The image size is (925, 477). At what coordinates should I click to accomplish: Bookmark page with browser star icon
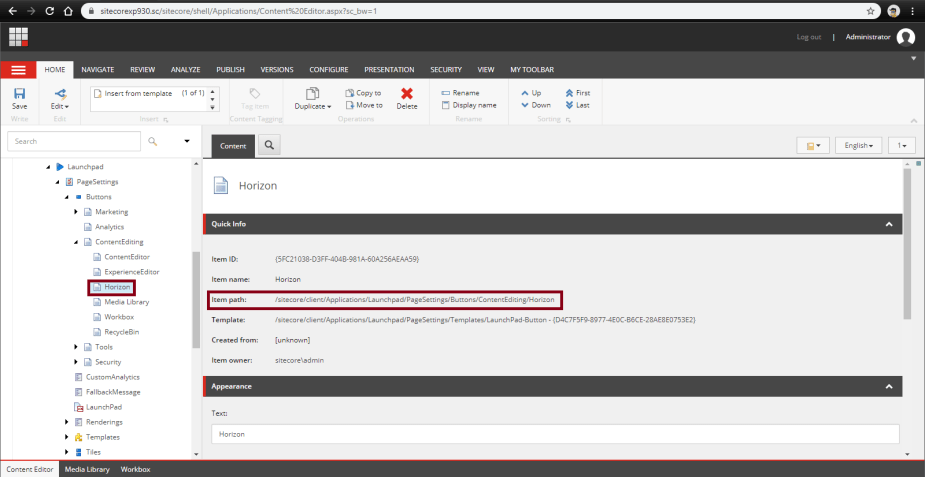coord(871,11)
